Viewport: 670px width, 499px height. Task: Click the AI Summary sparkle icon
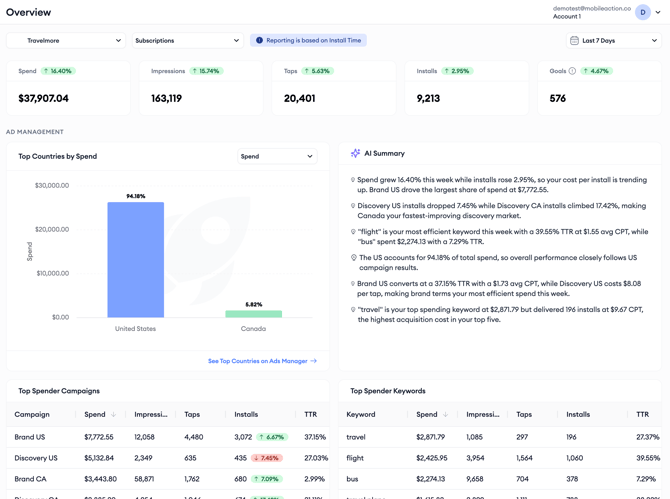(355, 153)
